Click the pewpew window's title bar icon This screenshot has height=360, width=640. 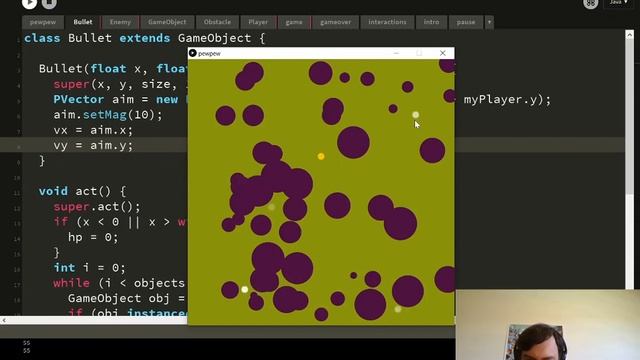193,53
